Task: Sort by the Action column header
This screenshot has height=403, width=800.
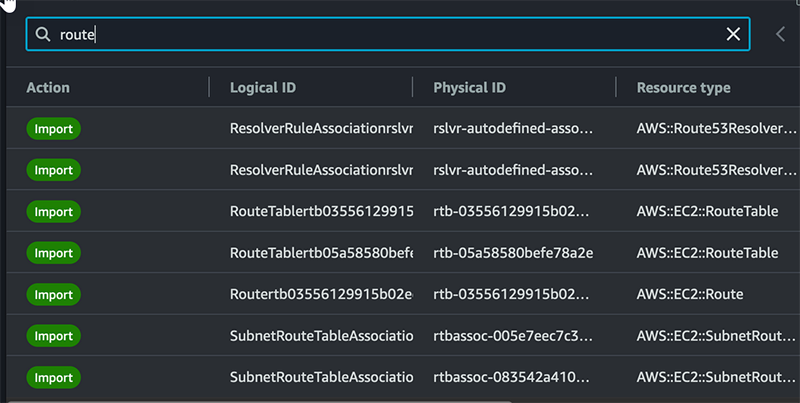Action: [x=48, y=88]
